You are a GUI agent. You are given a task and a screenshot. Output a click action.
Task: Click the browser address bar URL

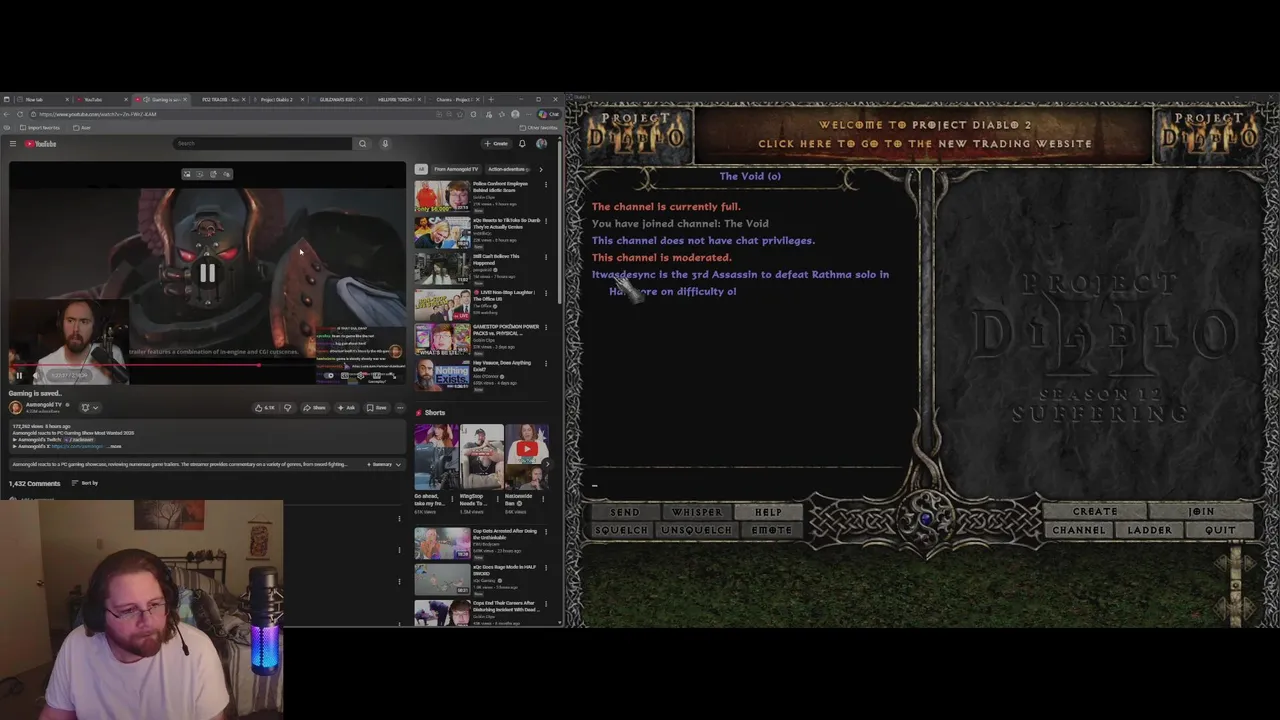pos(97,114)
